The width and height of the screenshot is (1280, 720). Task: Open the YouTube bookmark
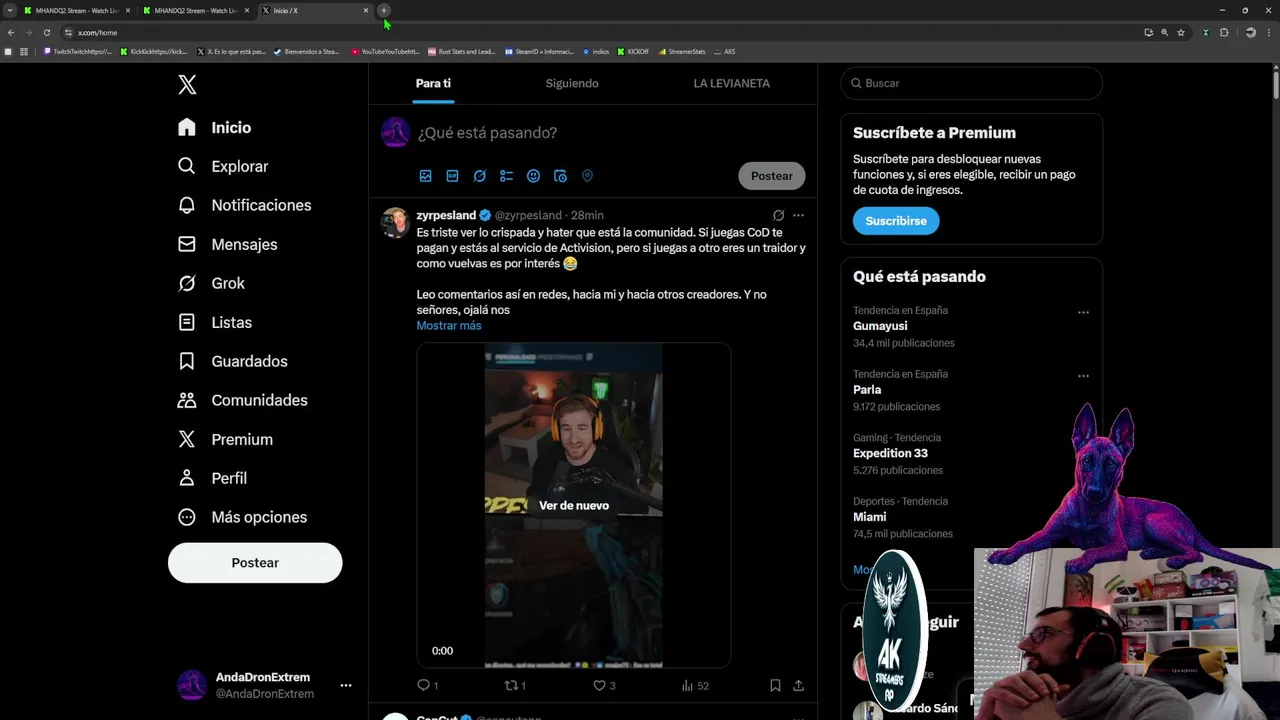pyautogui.click(x=385, y=51)
